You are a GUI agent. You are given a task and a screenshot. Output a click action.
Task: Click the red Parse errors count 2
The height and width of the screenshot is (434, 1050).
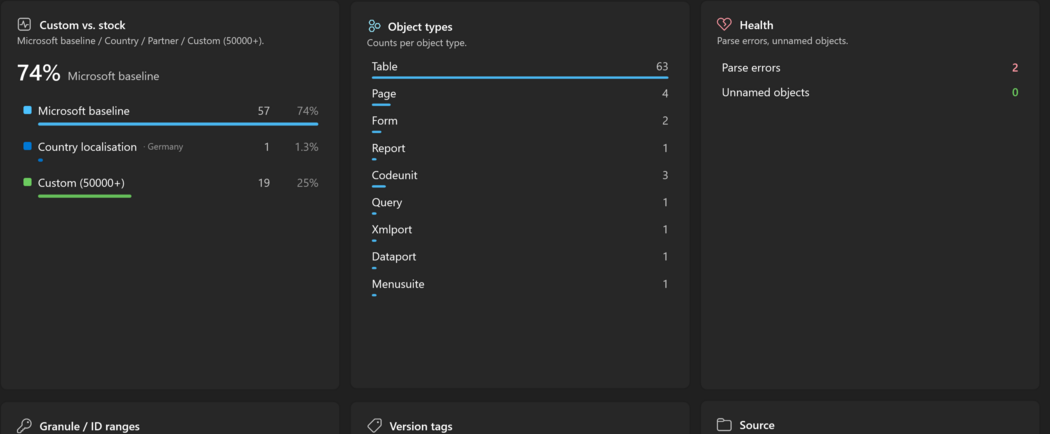(1015, 68)
